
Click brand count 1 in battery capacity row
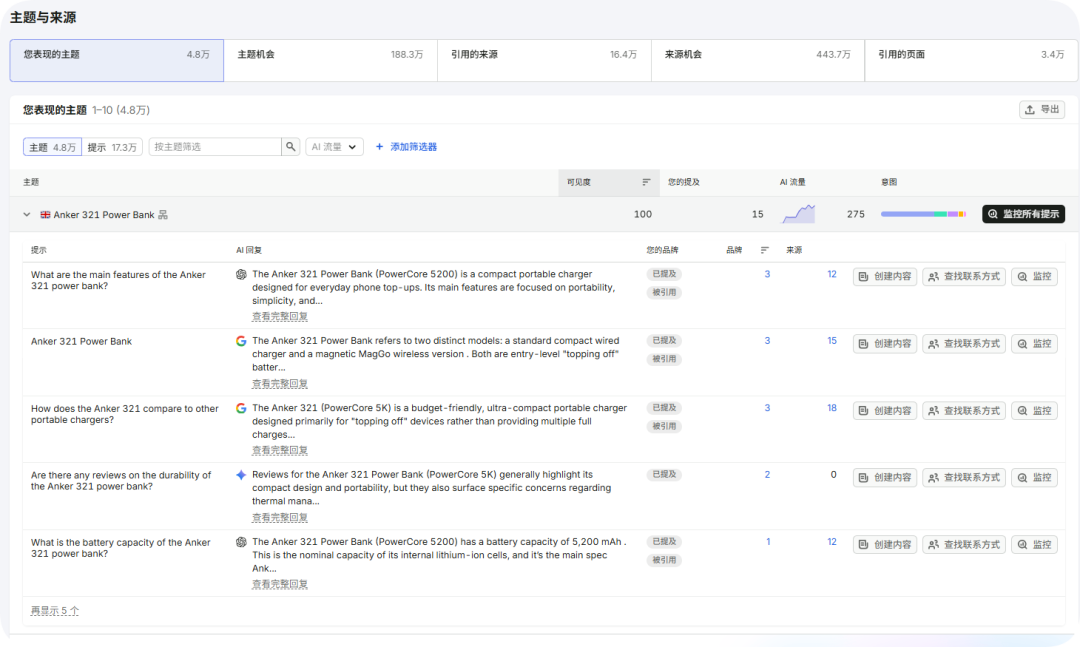pyautogui.click(x=768, y=542)
